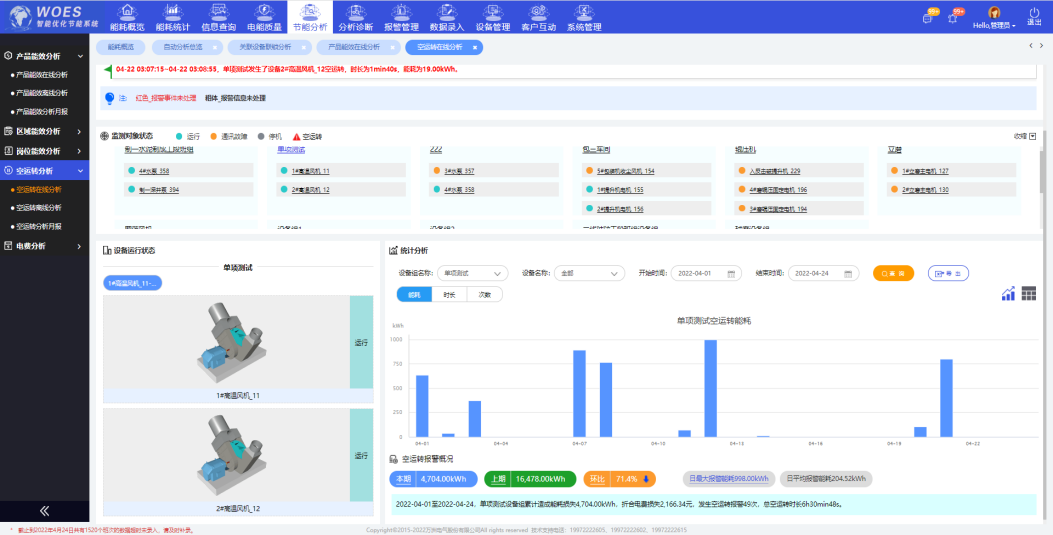Click the 分析诊断 navigation icon
The width and height of the screenshot is (1053, 535).
pyautogui.click(x=355, y=12)
